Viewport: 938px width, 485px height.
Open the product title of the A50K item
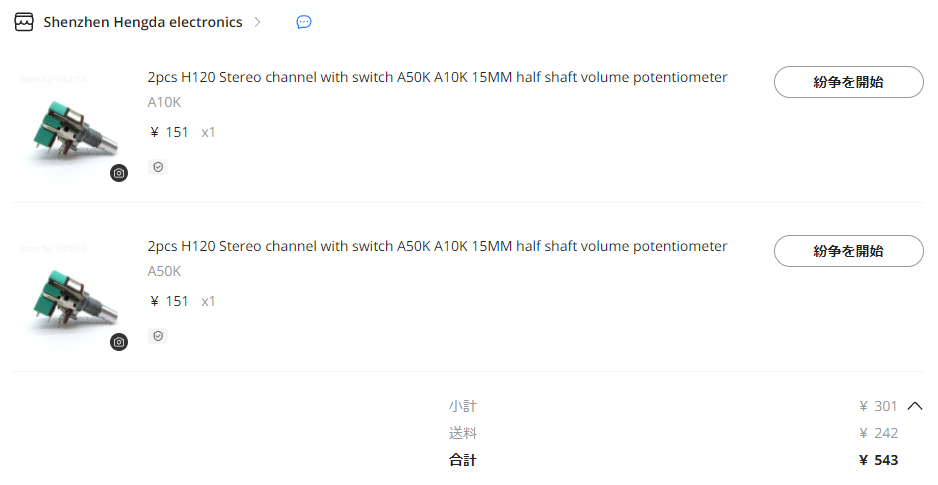point(437,246)
